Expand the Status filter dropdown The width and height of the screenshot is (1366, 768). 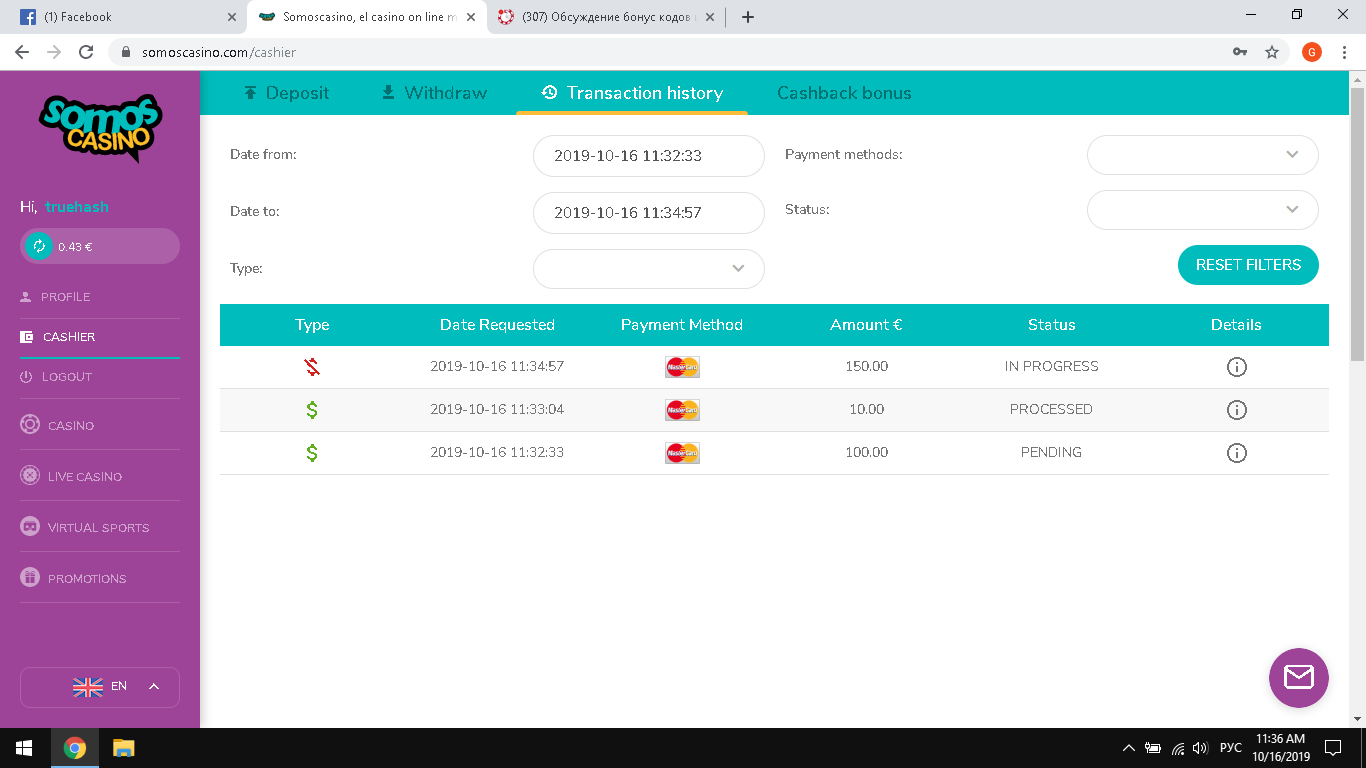click(1203, 210)
